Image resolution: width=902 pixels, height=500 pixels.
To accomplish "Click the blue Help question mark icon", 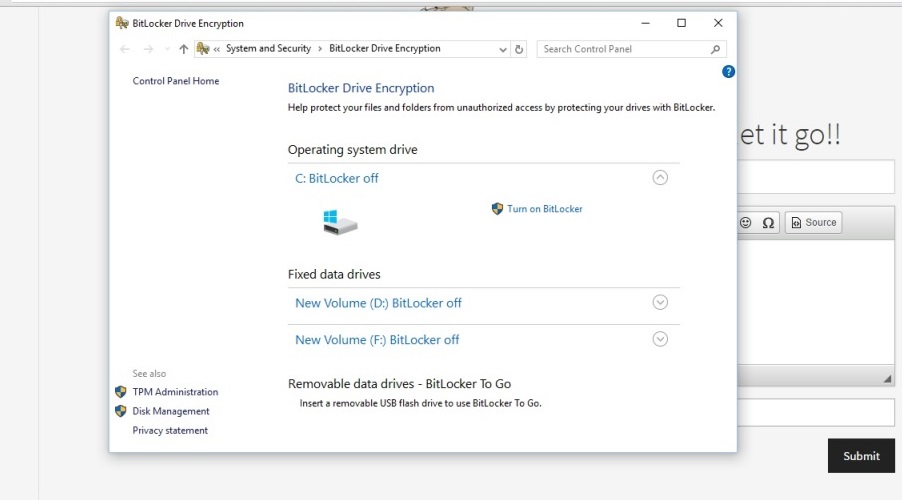I will point(728,71).
